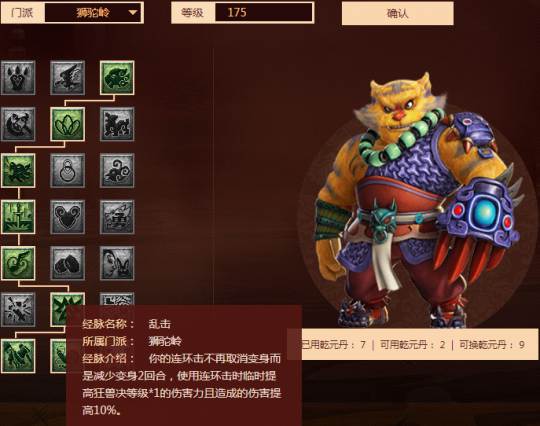Select the bottom-left green warrior skill icon
This screenshot has height=426, width=540.
pos(18,356)
